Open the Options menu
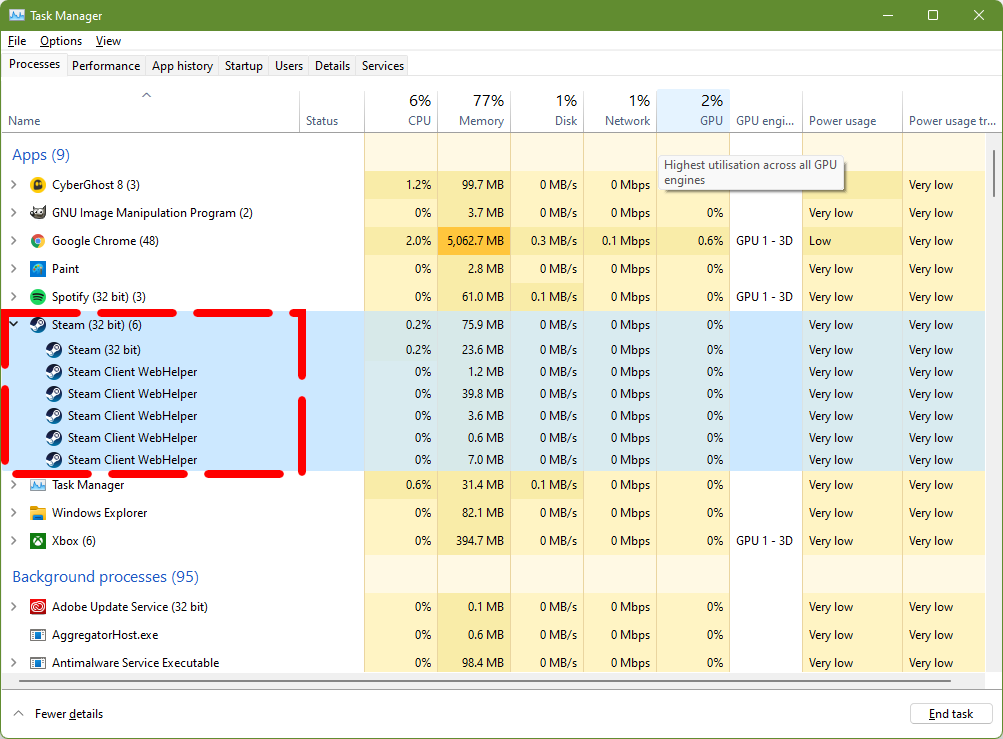1003x739 pixels. point(61,41)
